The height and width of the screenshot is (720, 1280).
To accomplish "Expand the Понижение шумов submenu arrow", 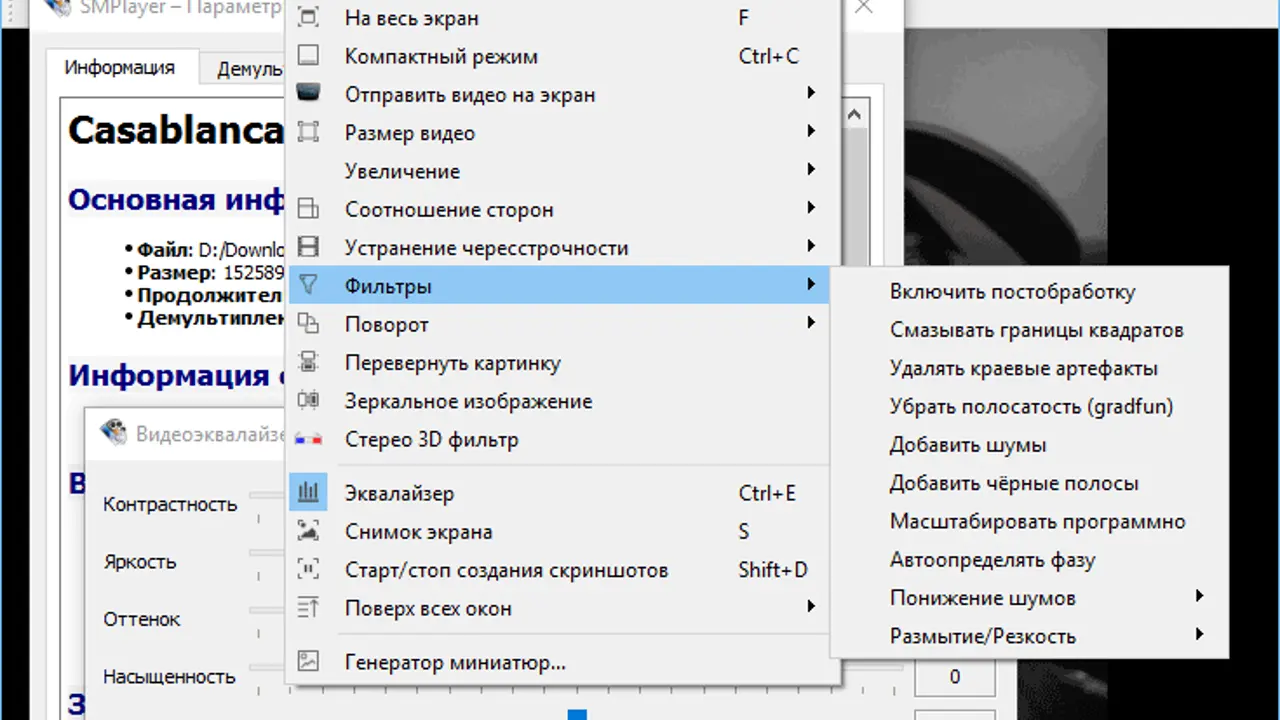I will click(x=1199, y=596).
